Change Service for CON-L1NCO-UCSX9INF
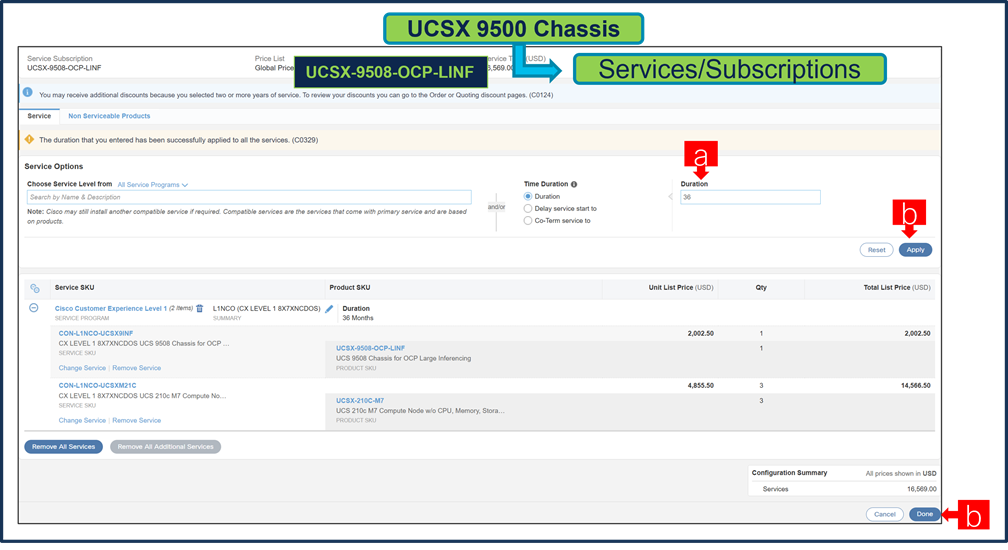 (82, 368)
